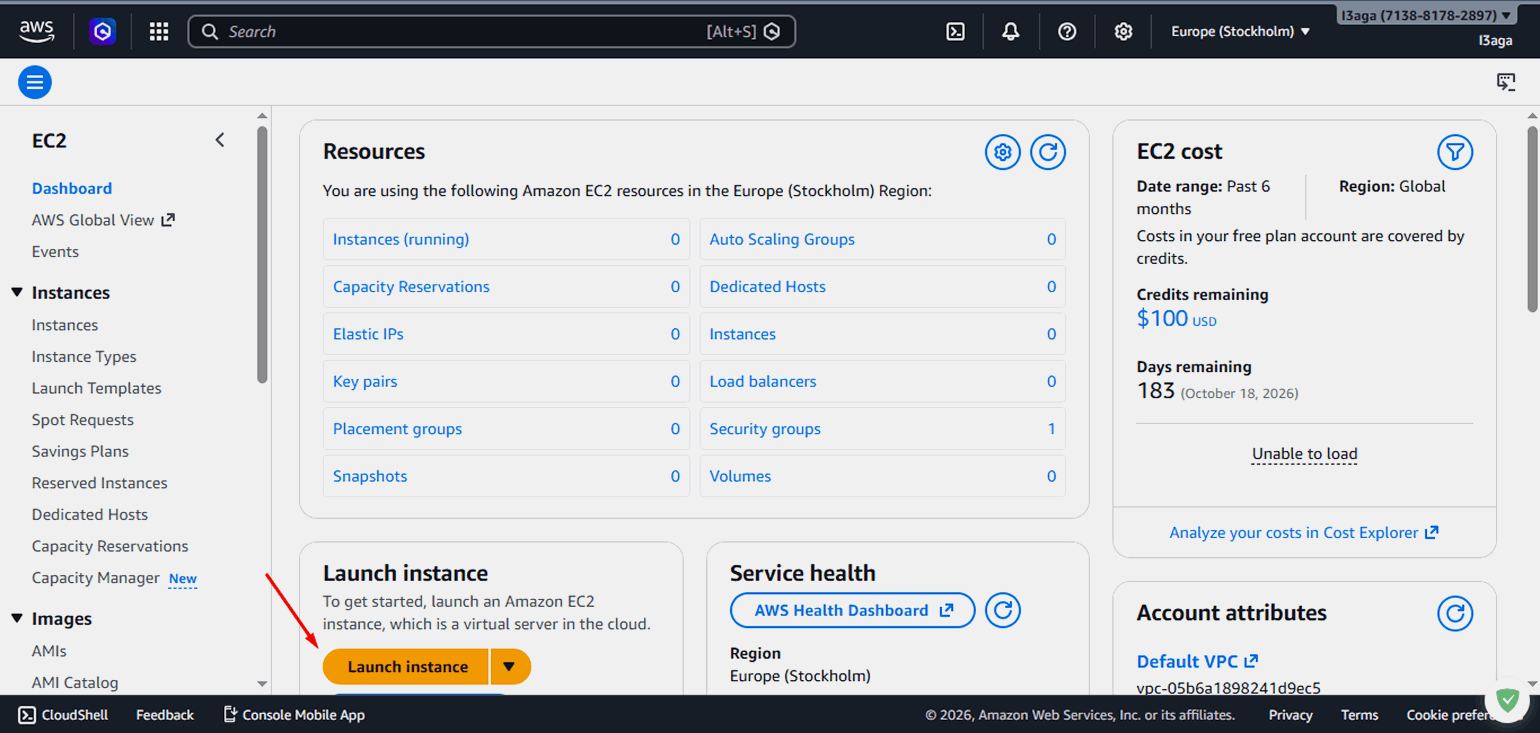
Task: Open the help question mark icon
Action: pos(1067,32)
